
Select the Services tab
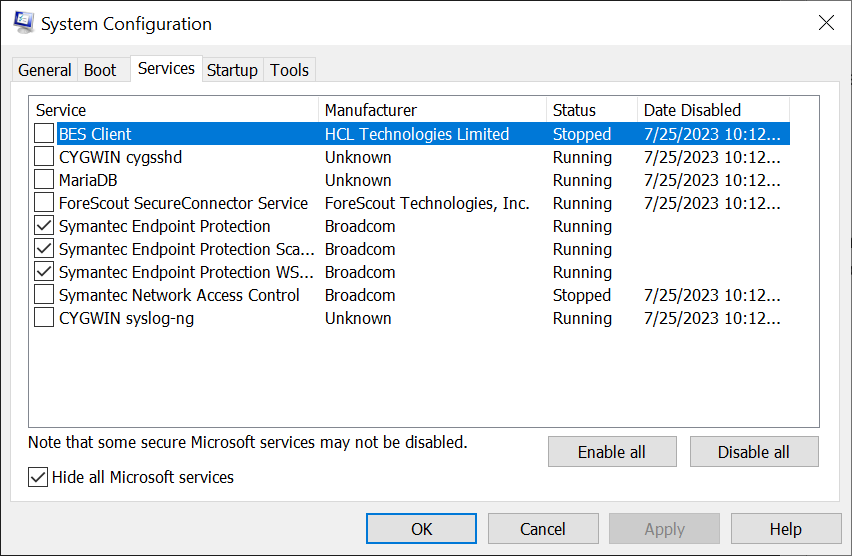tap(166, 68)
